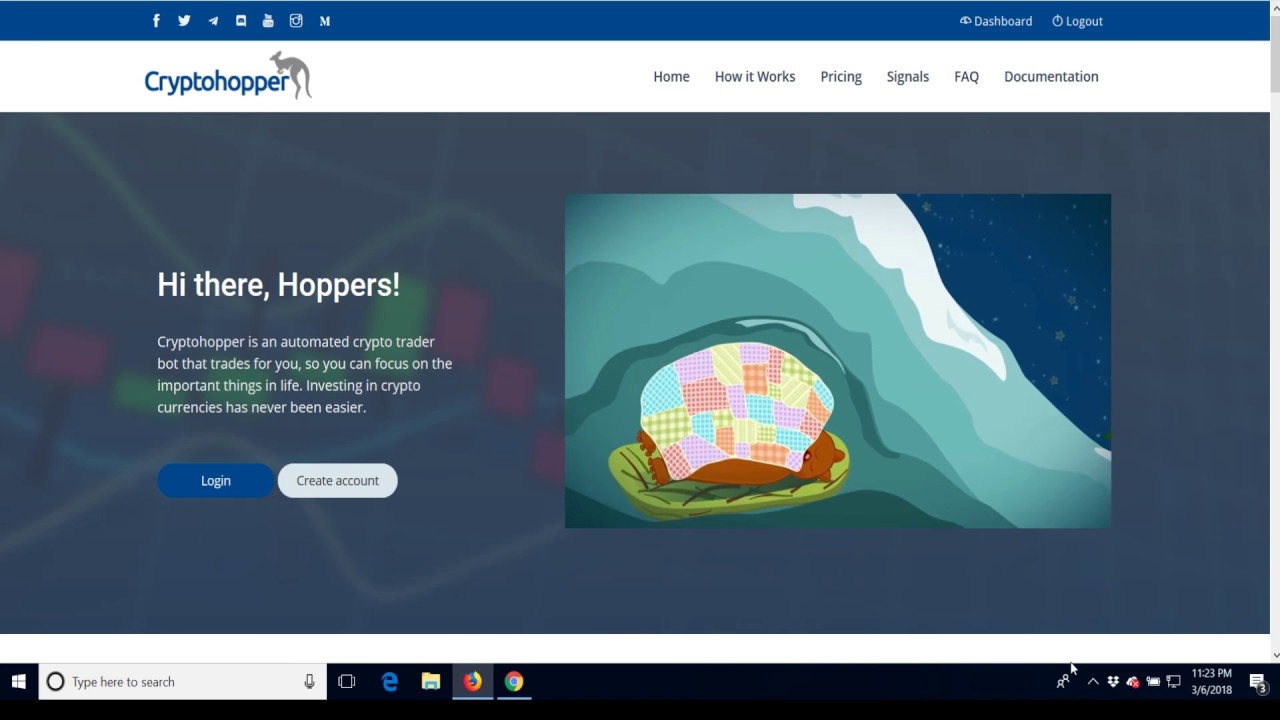Open the Medium icon in top bar
Image resolution: width=1280 pixels, height=720 pixels.
pyautogui.click(x=325, y=20)
